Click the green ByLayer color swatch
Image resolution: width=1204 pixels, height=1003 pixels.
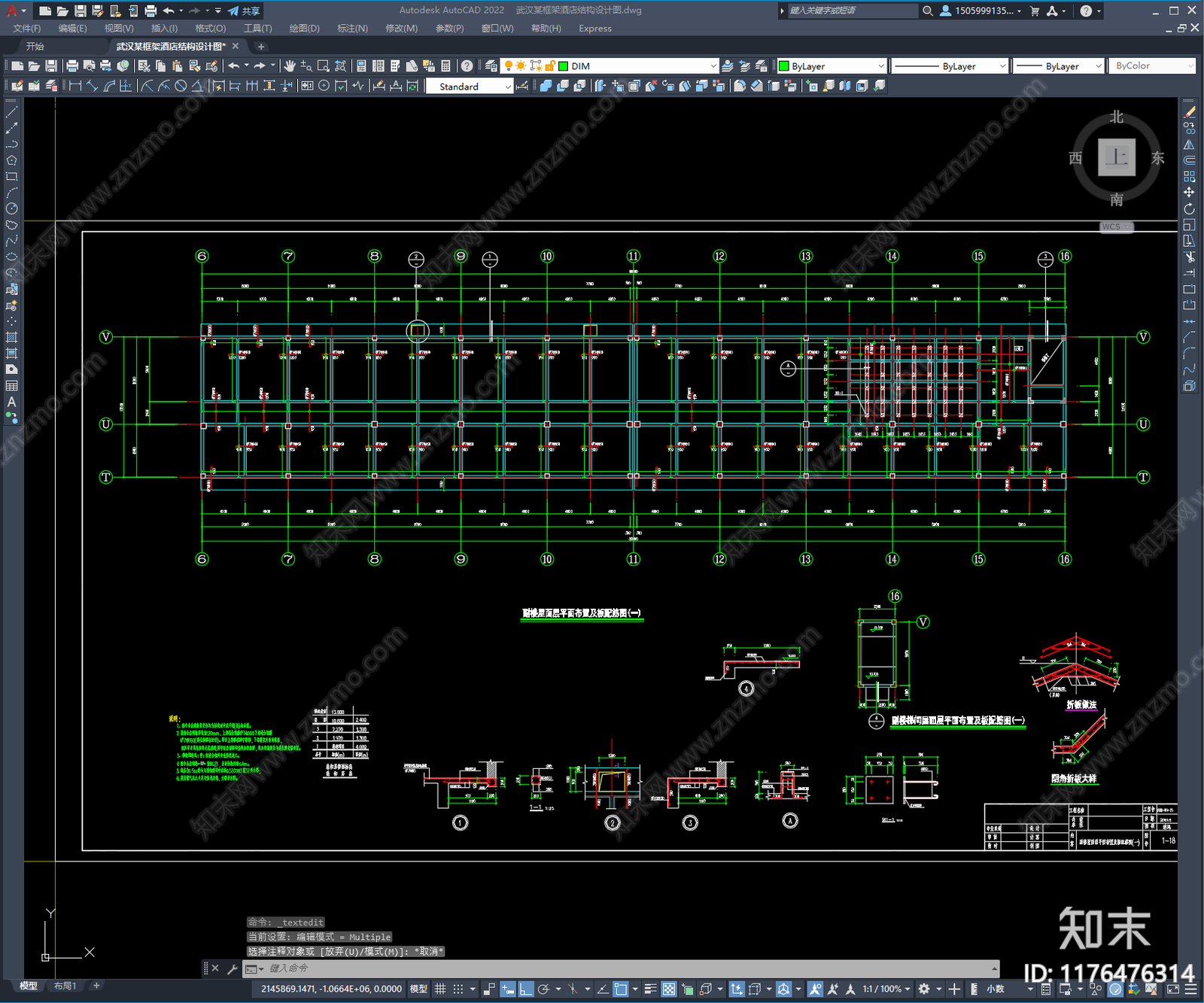pos(784,66)
